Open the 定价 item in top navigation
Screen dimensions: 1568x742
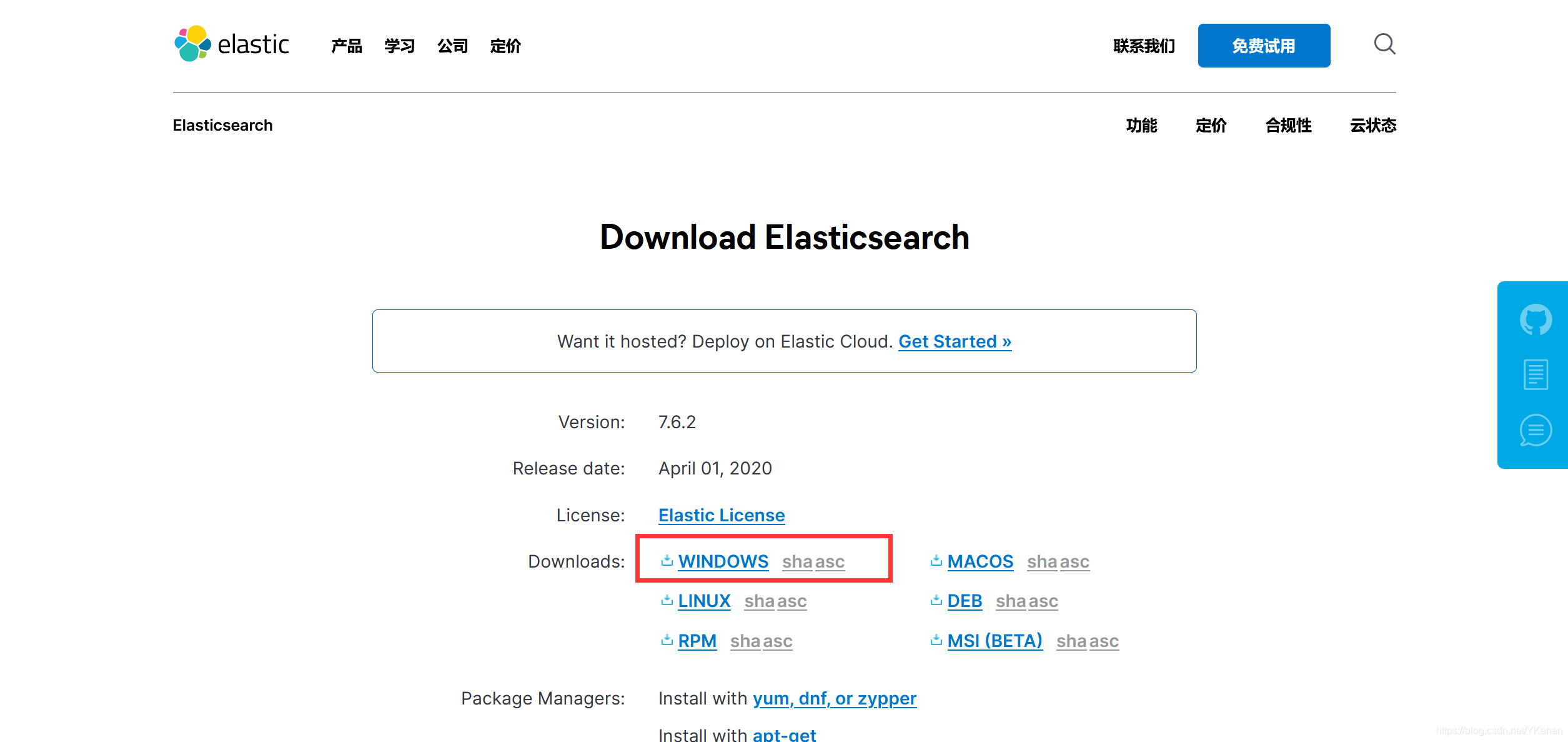[505, 46]
